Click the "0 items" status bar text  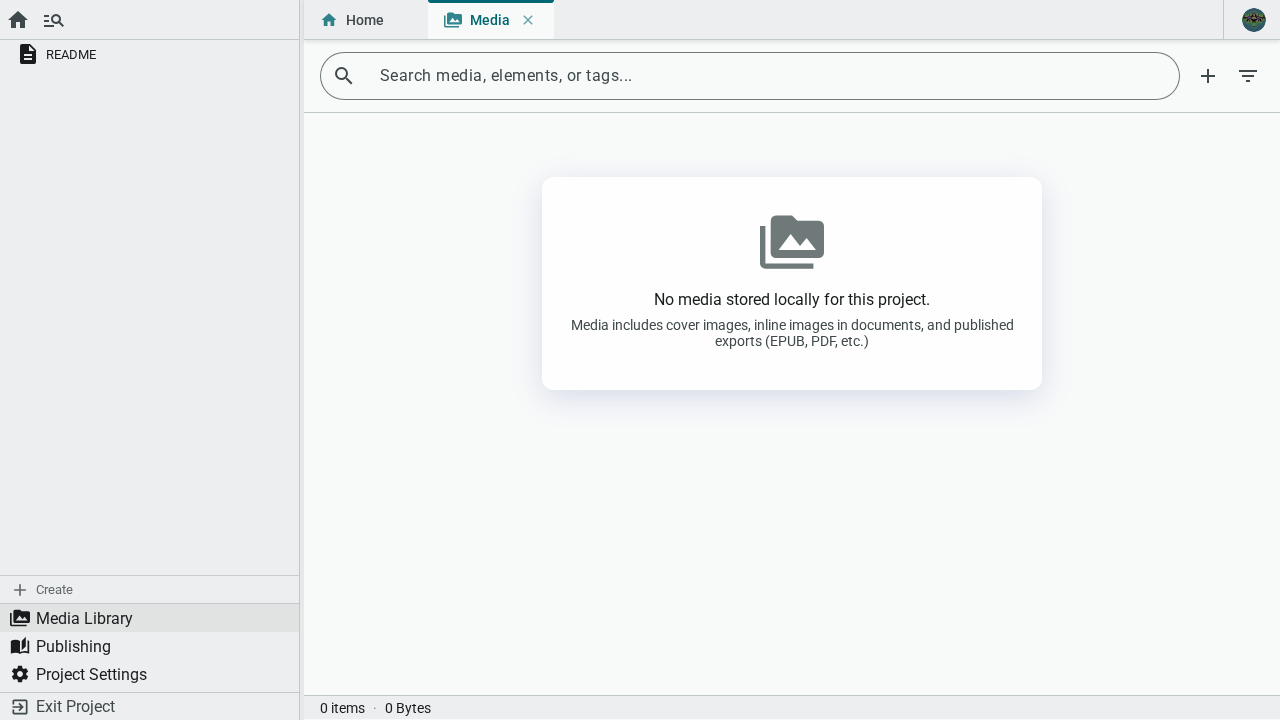tap(342, 708)
